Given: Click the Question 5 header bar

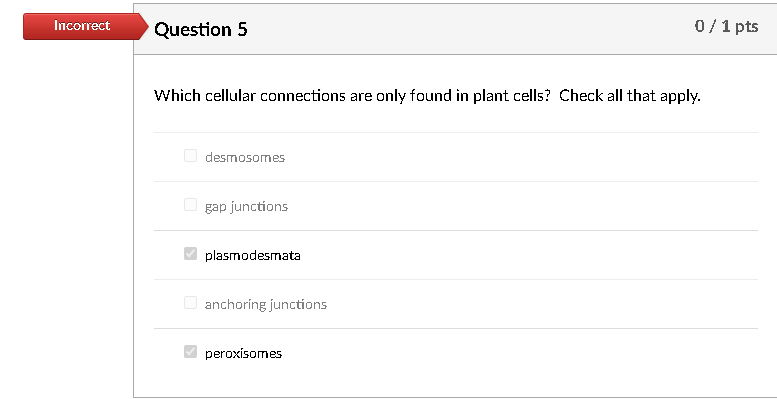Looking at the screenshot, I should (455, 29).
